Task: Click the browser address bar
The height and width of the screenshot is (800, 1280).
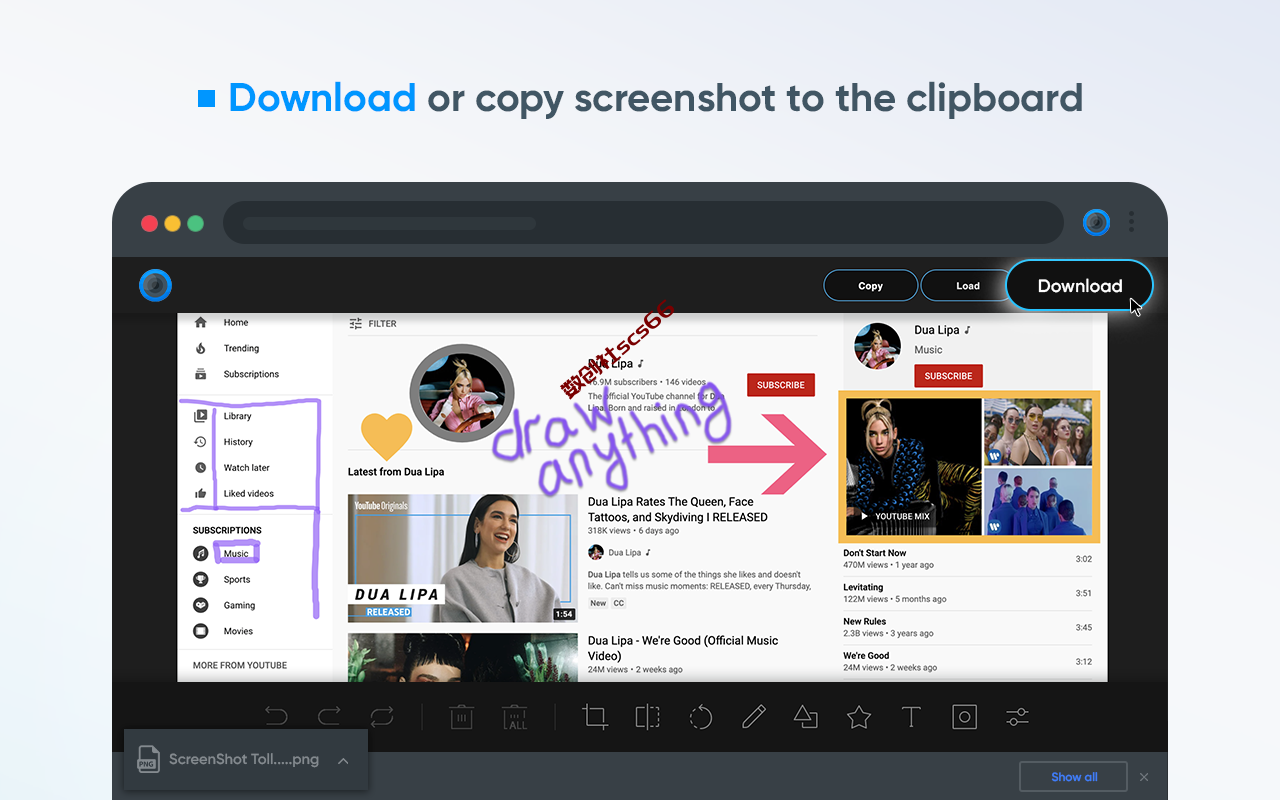Action: (643, 222)
